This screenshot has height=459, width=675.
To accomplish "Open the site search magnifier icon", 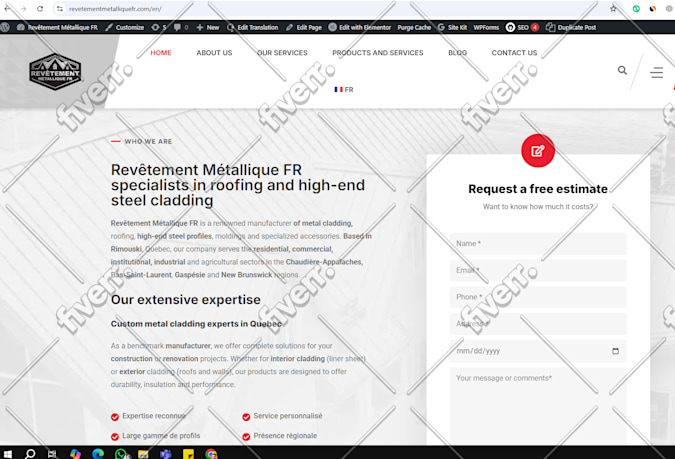I will (x=622, y=70).
